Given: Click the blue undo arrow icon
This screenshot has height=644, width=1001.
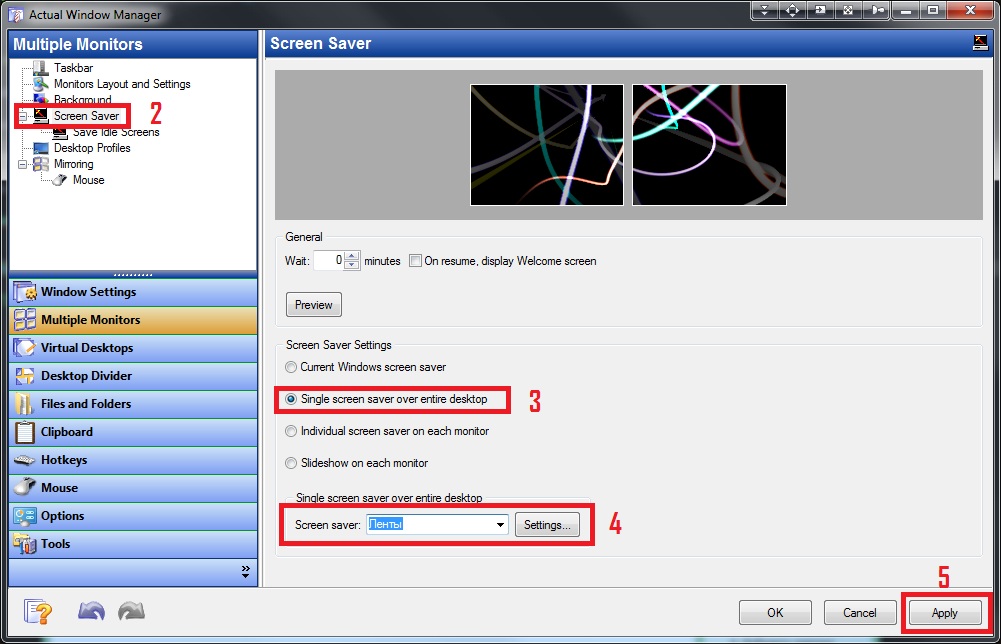Looking at the screenshot, I should [x=91, y=611].
